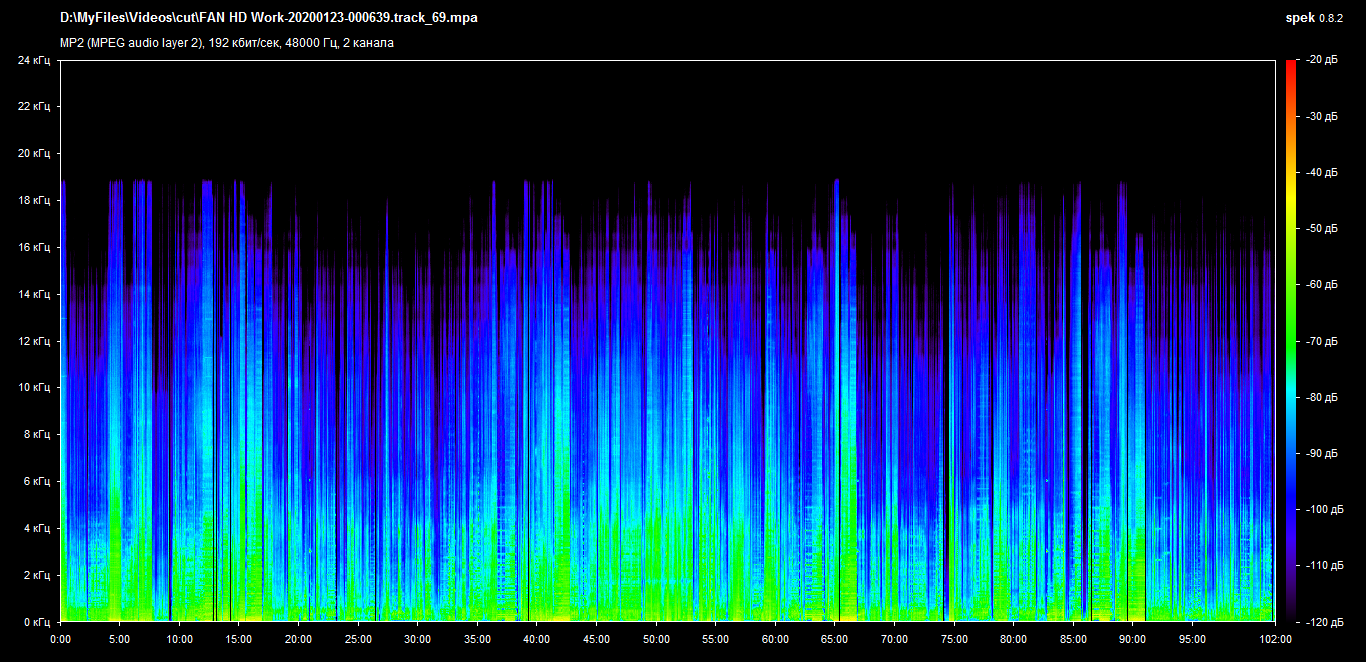This screenshot has width=1366, height=662.
Task: Select the 50:00 time axis label
Action: tap(656, 639)
